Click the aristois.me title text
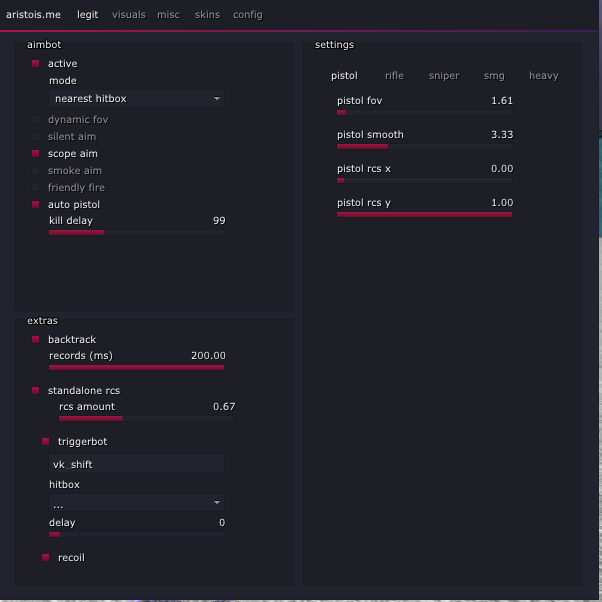This screenshot has width=602, height=602. pos(33,15)
